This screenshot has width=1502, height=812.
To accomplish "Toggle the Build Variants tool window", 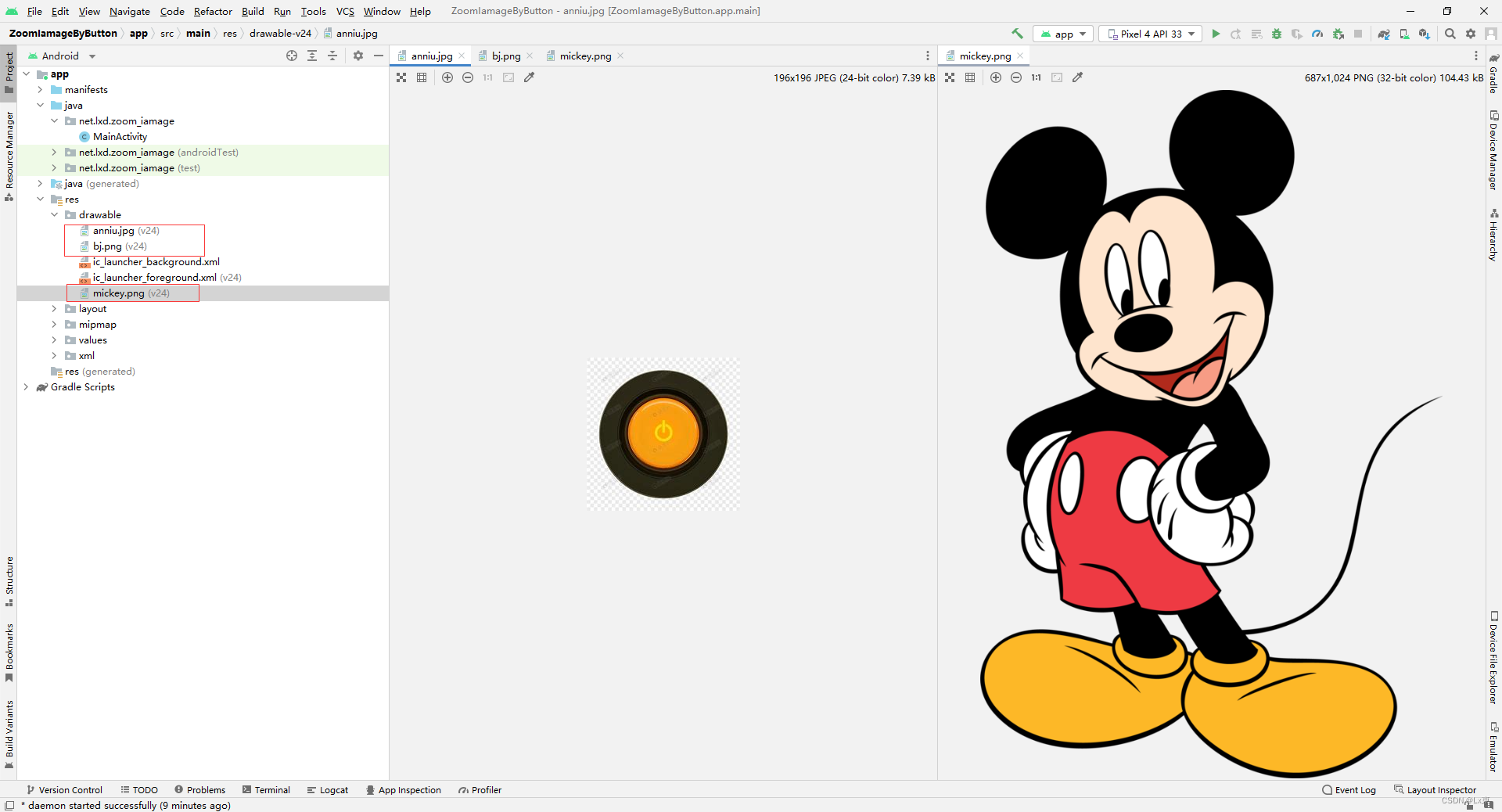I will click(x=9, y=735).
